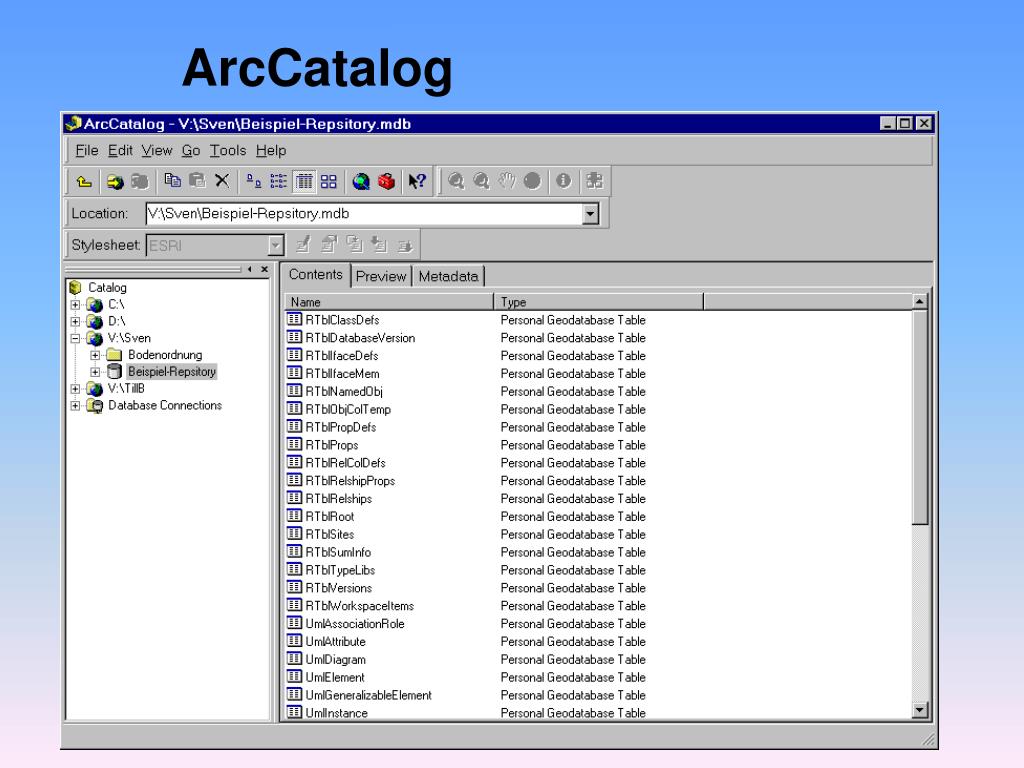Select the Database Connections item
This screenshot has width=1024, height=768.
click(165, 406)
